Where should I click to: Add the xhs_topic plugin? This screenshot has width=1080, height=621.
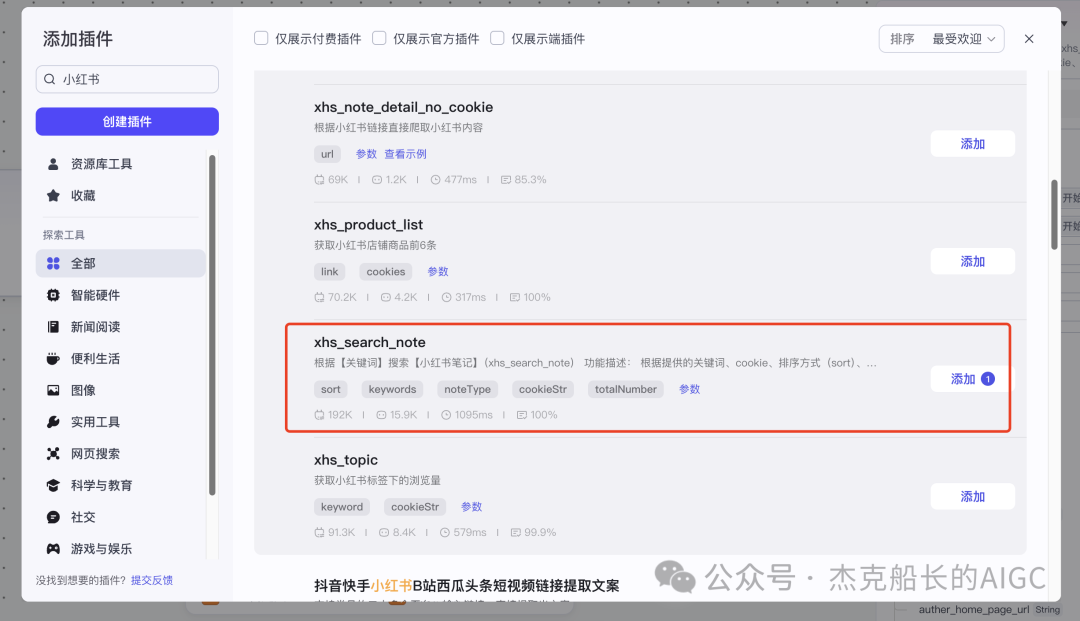click(973, 496)
